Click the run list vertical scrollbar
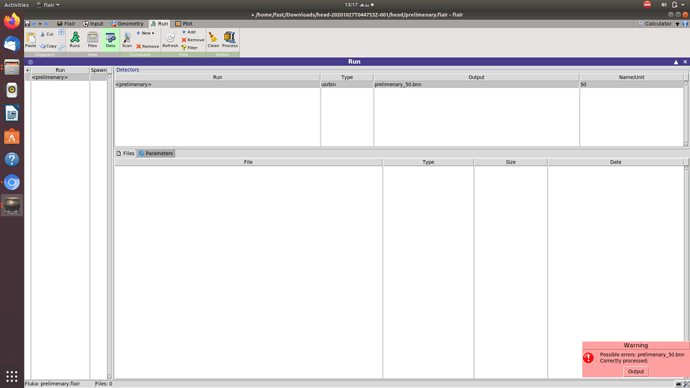The height and width of the screenshot is (388, 690). pos(110,226)
